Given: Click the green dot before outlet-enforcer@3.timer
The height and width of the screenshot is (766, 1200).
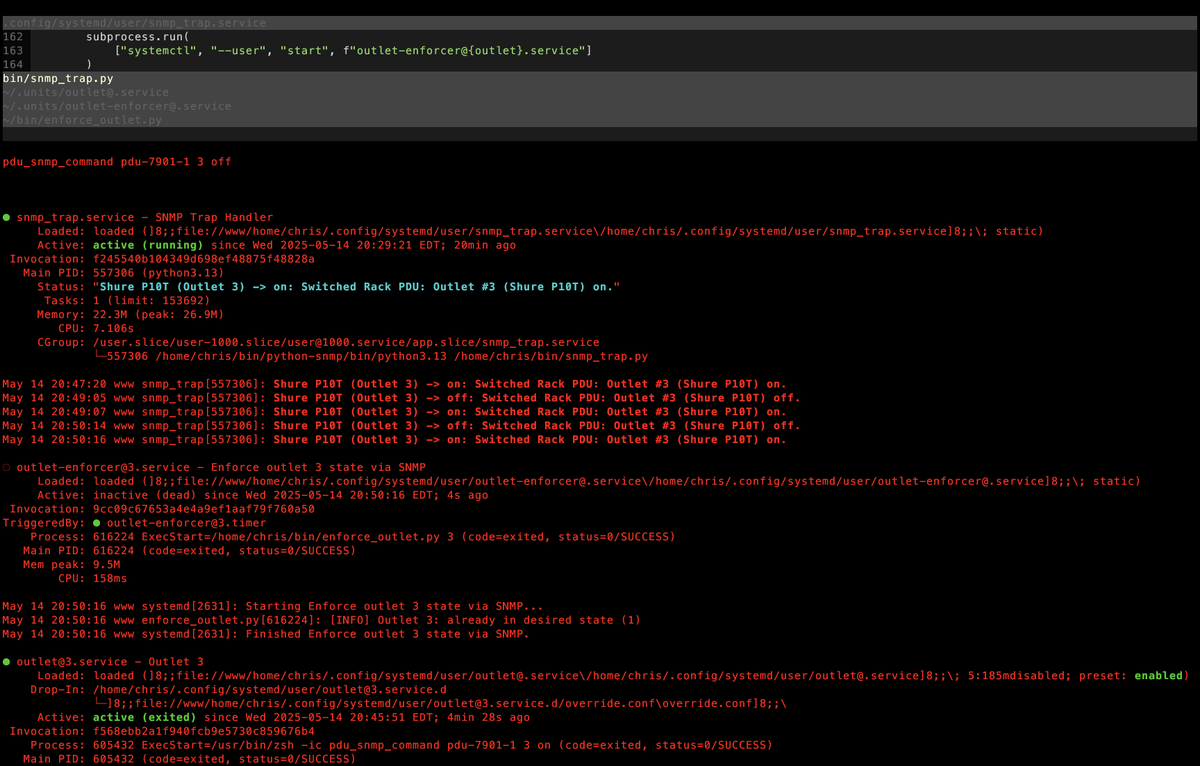Looking at the screenshot, I should coord(96,523).
